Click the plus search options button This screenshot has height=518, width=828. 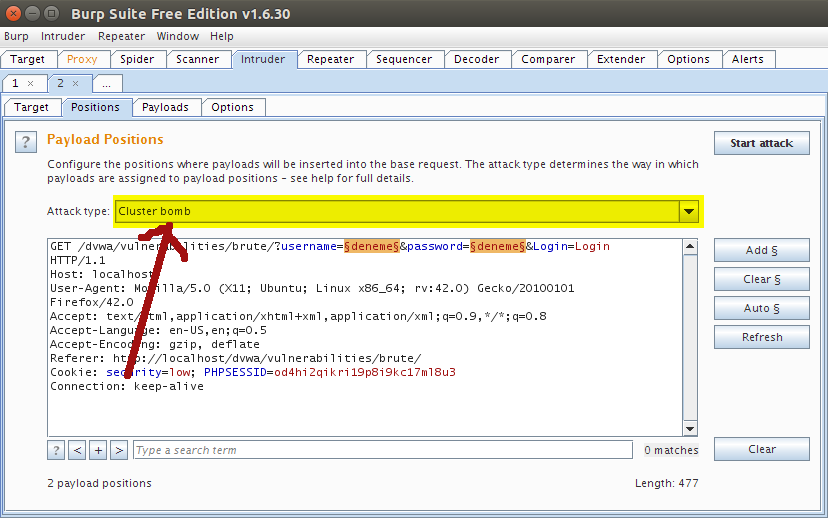(98, 450)
